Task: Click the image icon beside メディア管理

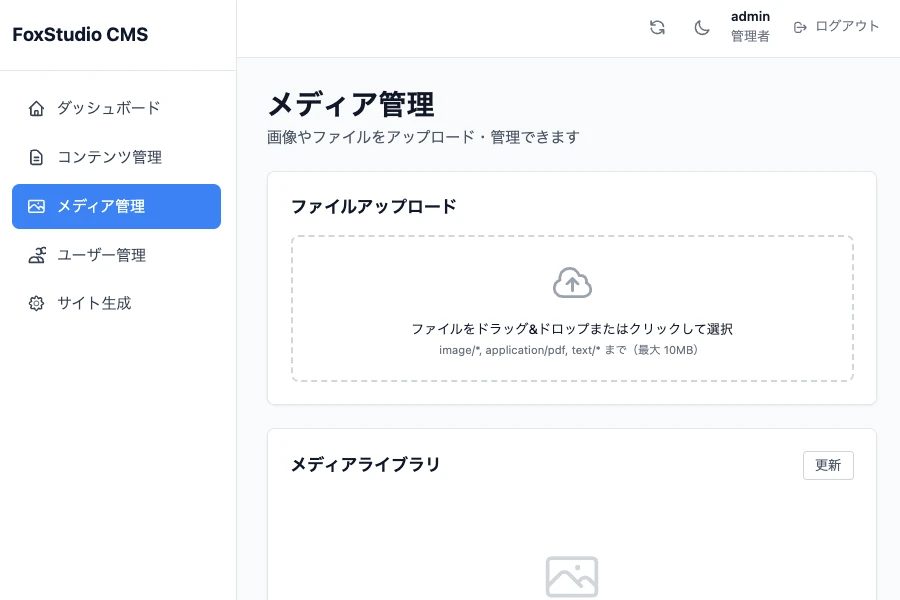Action: 37,206
